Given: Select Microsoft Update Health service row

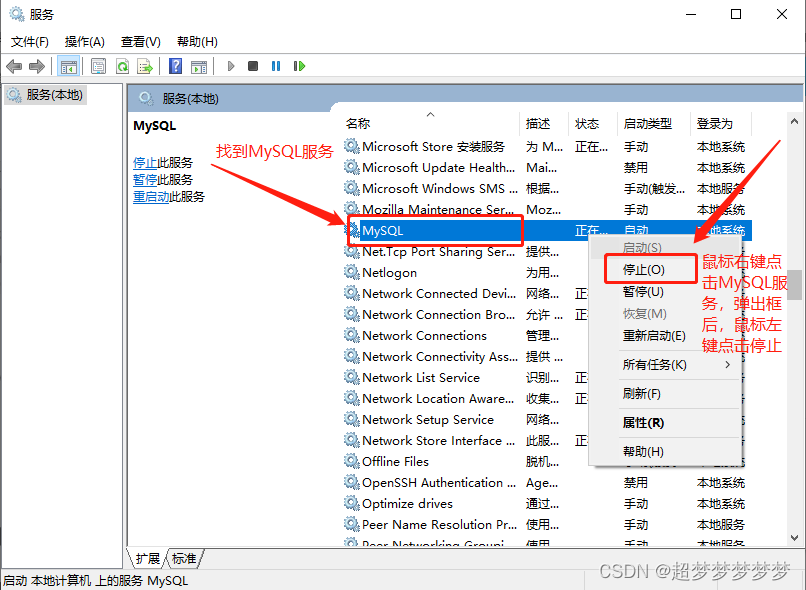Looking at the screenshot, I should click(x=547, y=168).
